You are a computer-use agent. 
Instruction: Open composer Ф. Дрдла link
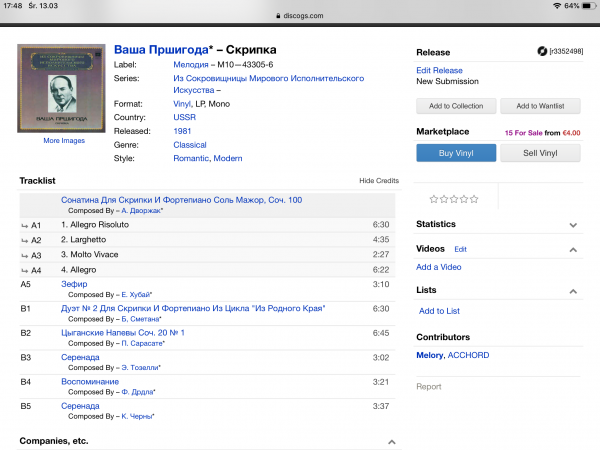pos(138,392)
